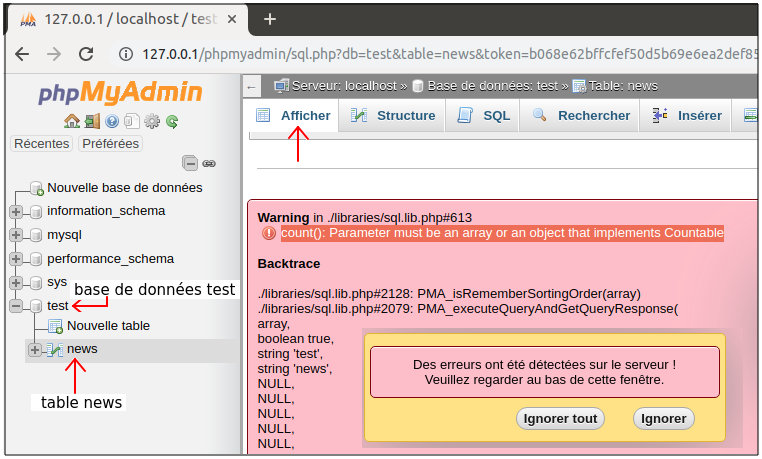Switch to the Insérer tab
762x459 pixels.
coord(686,116)
